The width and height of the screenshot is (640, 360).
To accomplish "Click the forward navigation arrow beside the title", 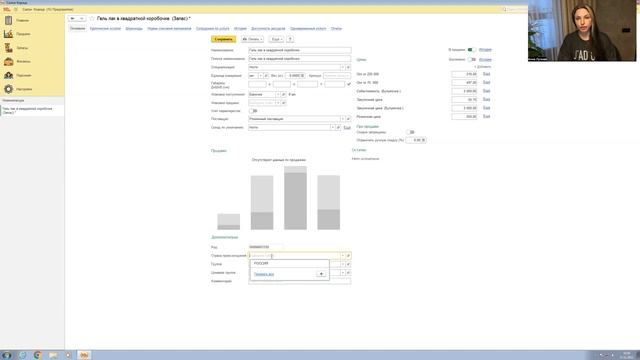I will pos(82,18).
